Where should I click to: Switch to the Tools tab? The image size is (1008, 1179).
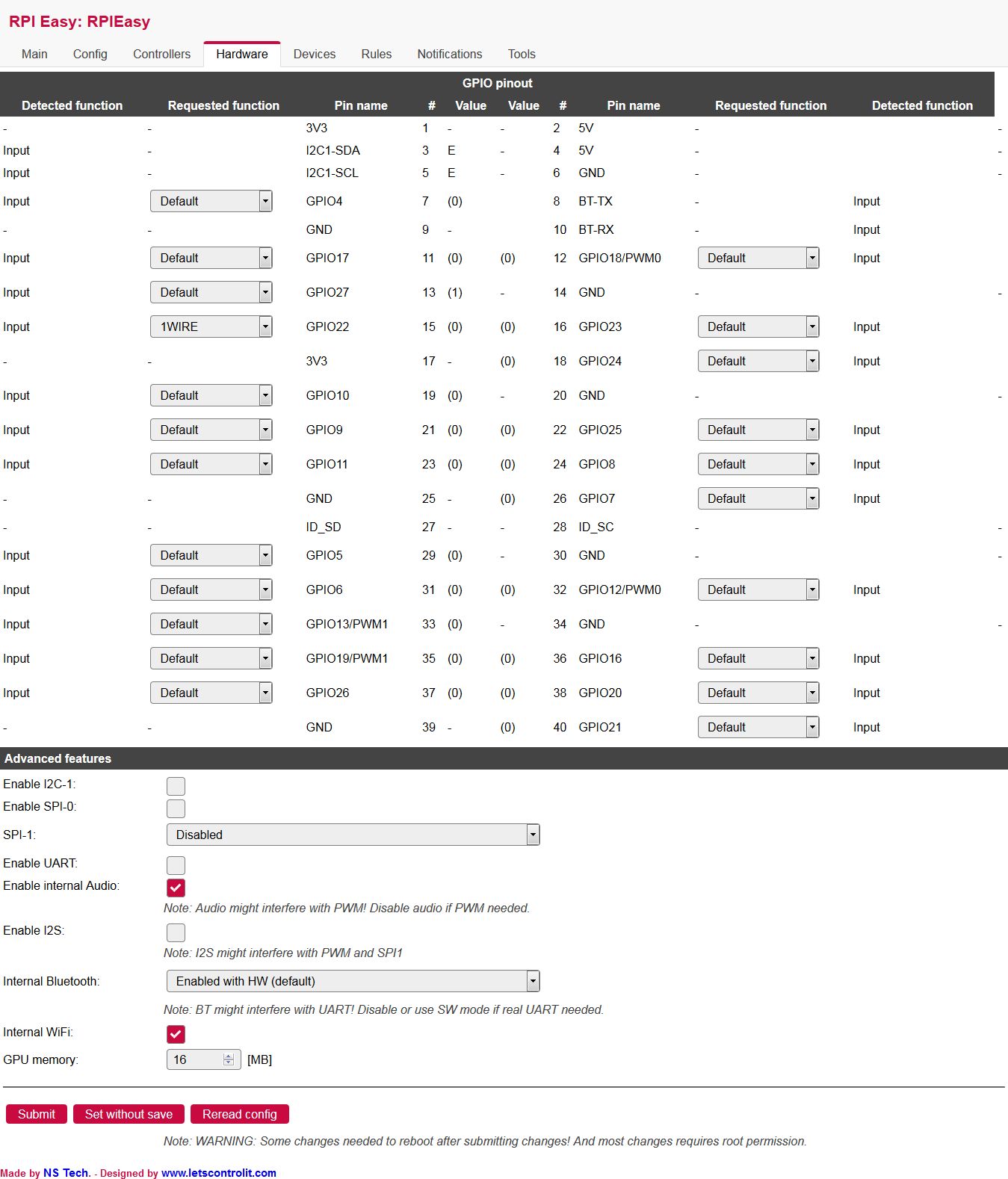(x=522, y=54)
